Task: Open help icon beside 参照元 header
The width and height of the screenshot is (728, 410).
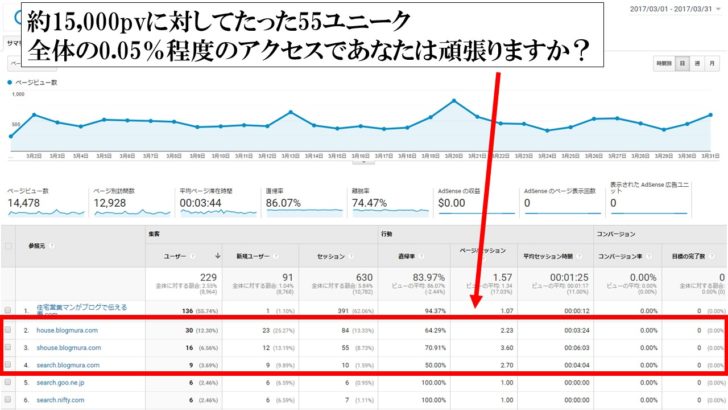Action: [52, 246]
